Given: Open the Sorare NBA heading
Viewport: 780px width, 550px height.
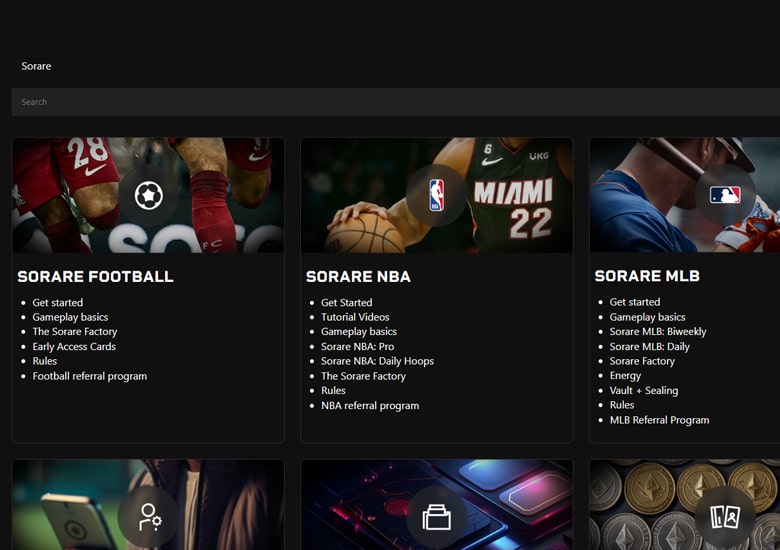Looking at the screenshot, I should (358, 276).
